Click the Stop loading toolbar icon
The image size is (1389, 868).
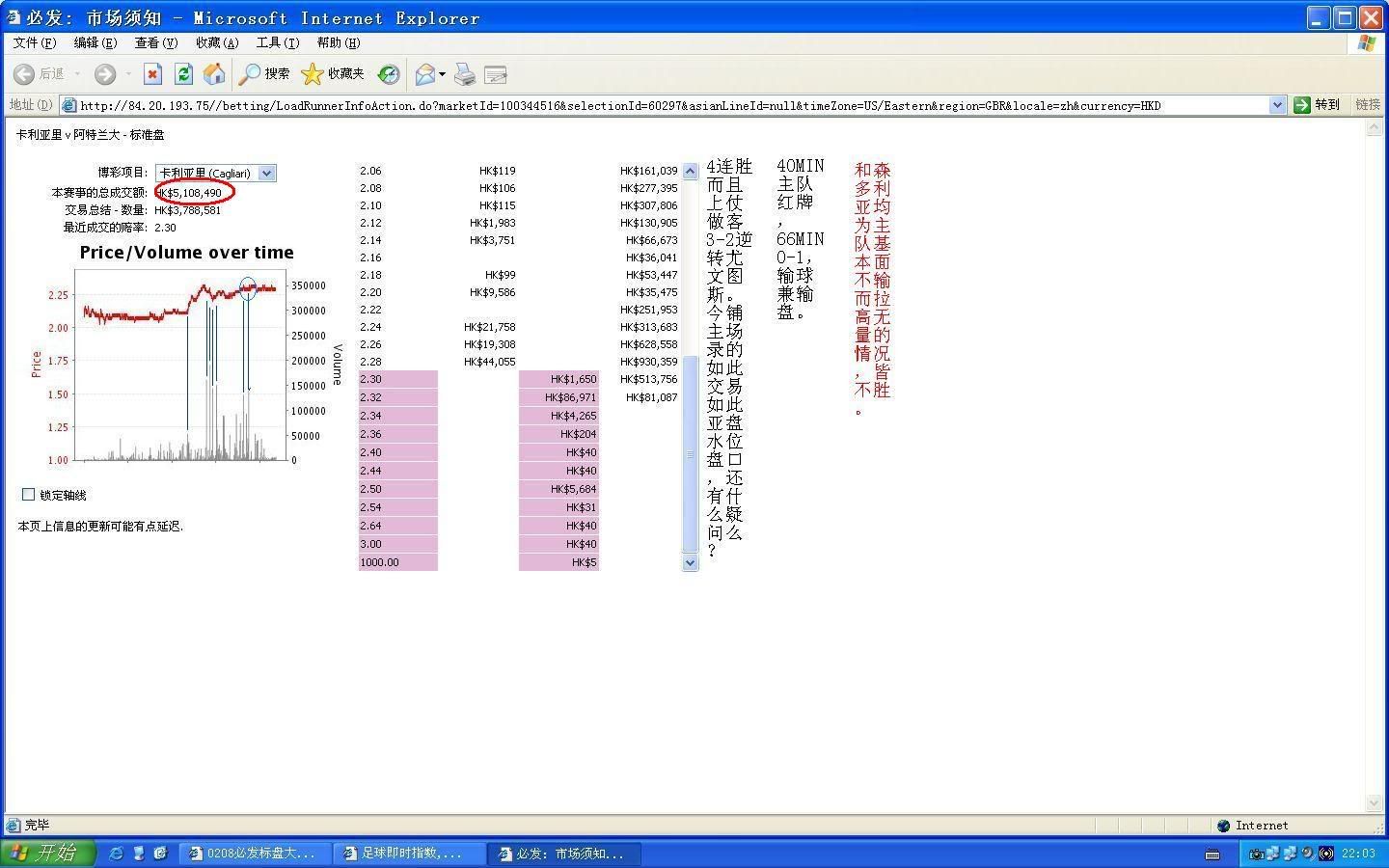(x=152, y=74)
